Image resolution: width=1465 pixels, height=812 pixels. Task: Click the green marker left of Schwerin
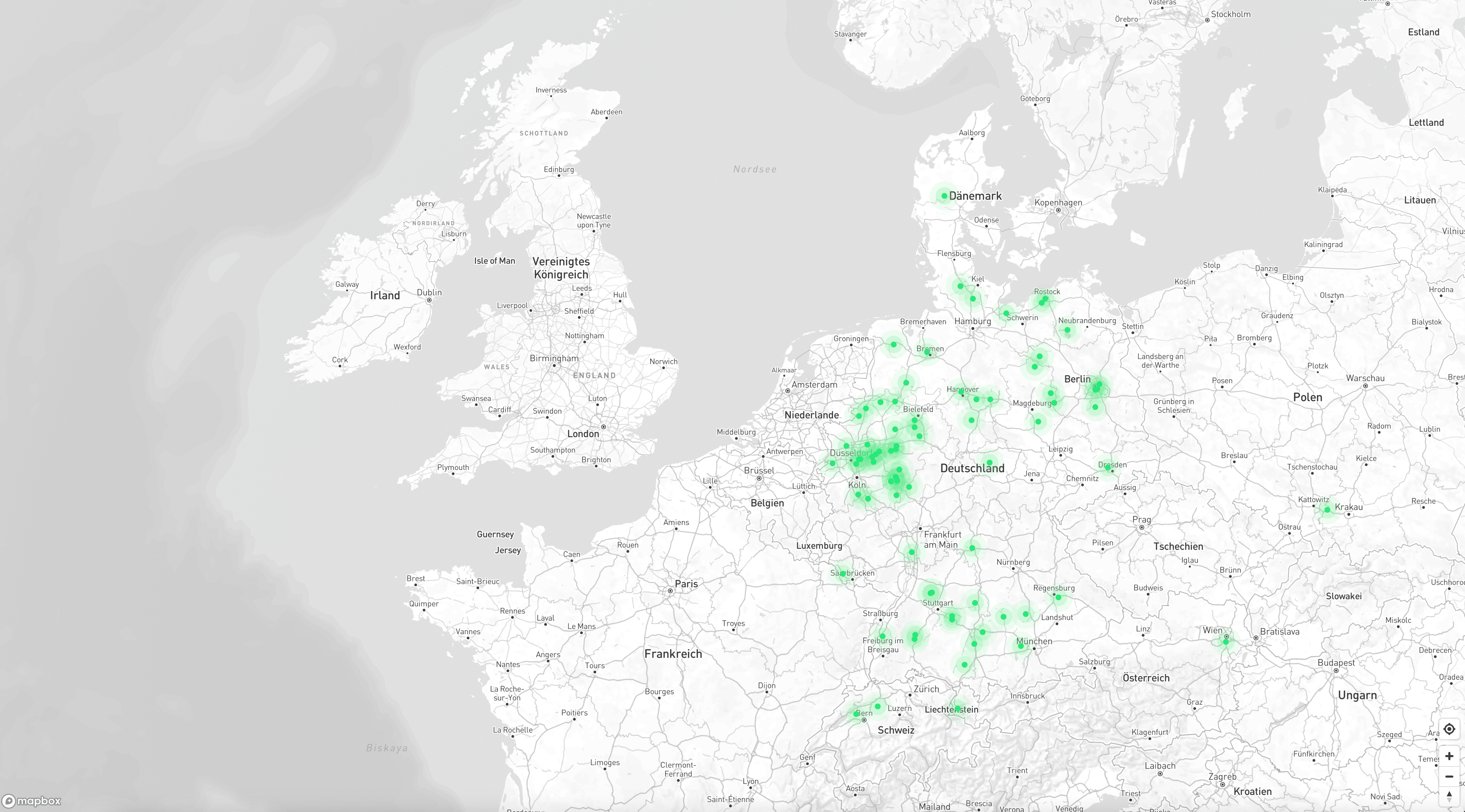1006,313
